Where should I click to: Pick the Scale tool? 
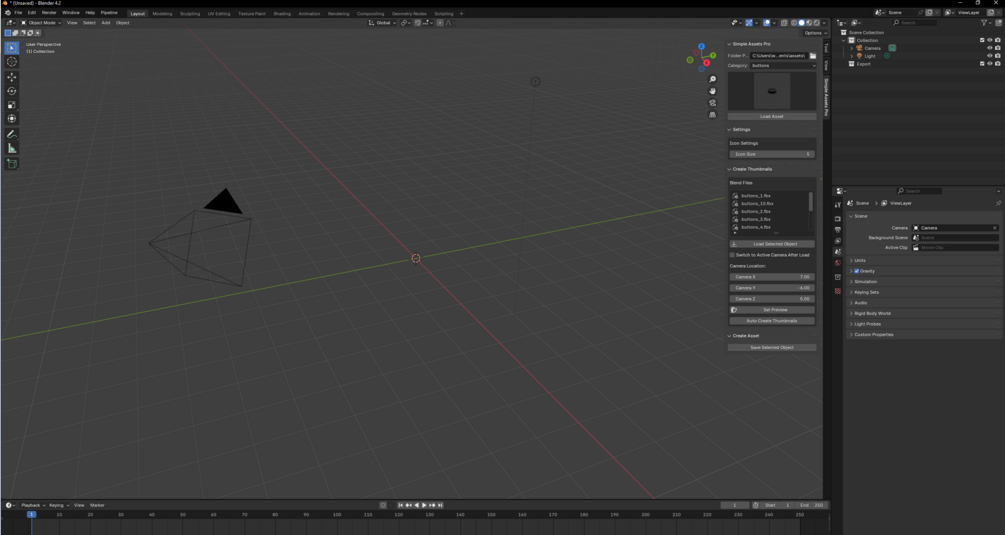(x=12, y=105)
